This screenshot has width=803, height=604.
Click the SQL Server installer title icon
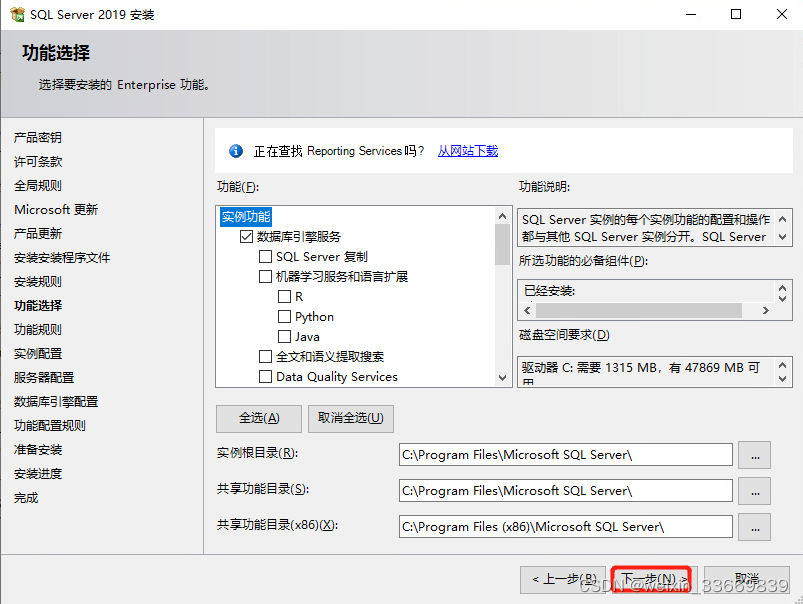click(x=17, y=14)
